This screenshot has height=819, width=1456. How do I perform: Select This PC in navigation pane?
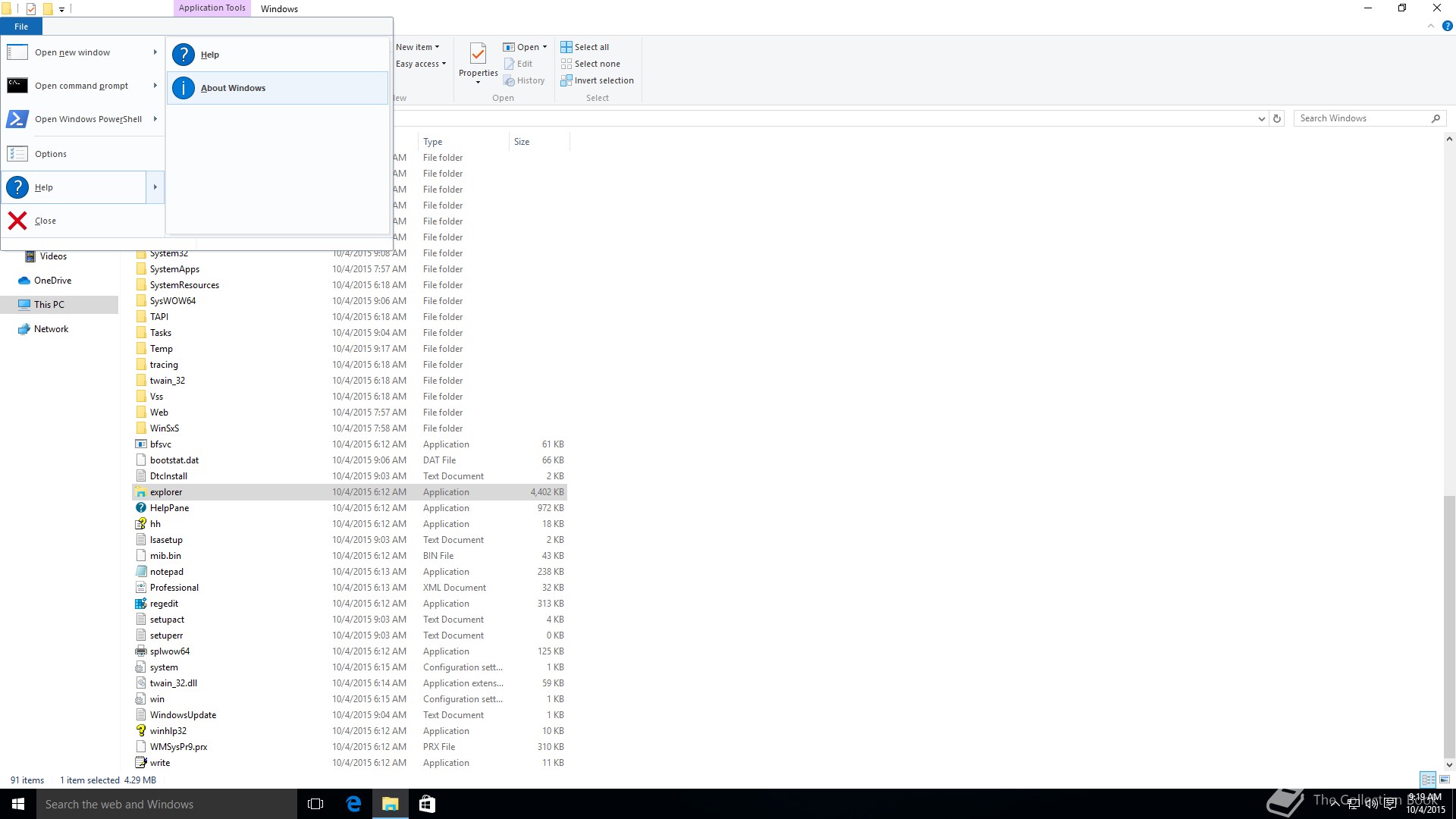(59, 305)
